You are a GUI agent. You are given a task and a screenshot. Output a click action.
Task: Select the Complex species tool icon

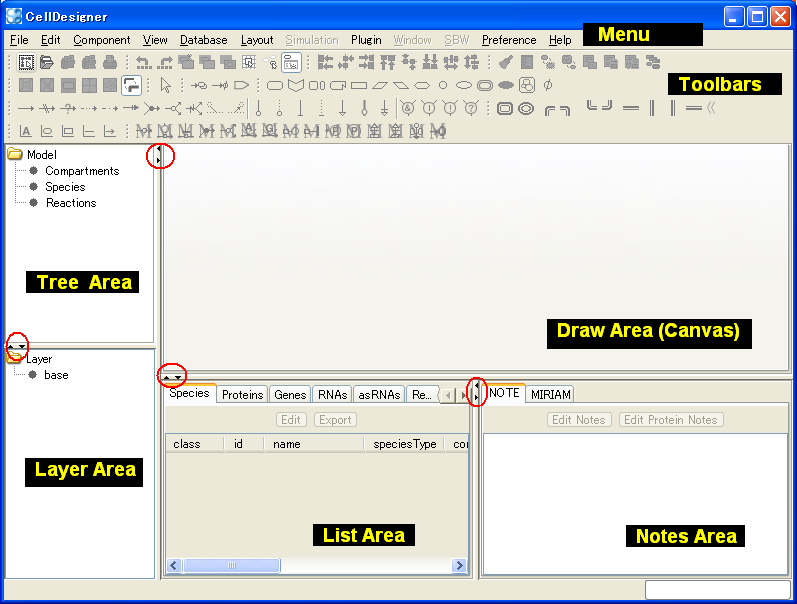pos(527,85)
